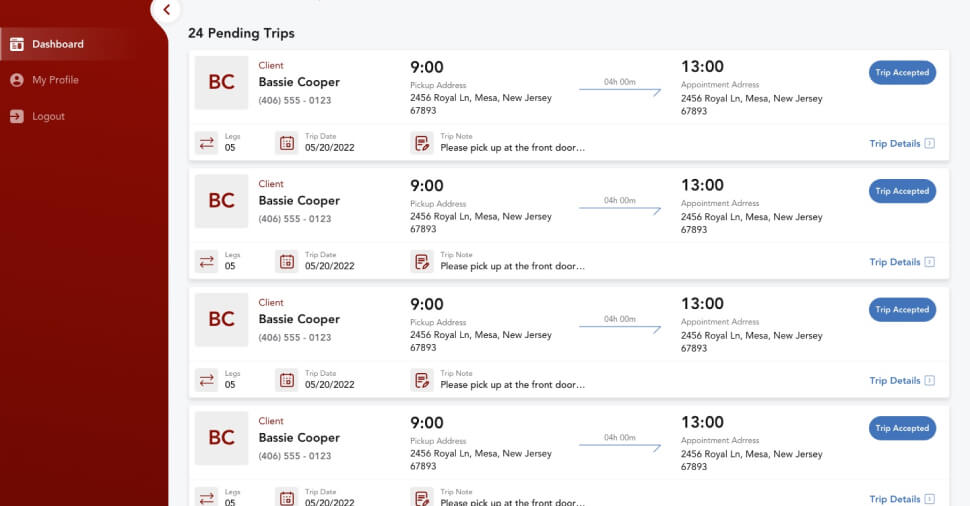Click the Legs swap-arrows icon in first trip
Image resolution: width=970 pixels, height=506 pixels.
[x=207, y=143]
